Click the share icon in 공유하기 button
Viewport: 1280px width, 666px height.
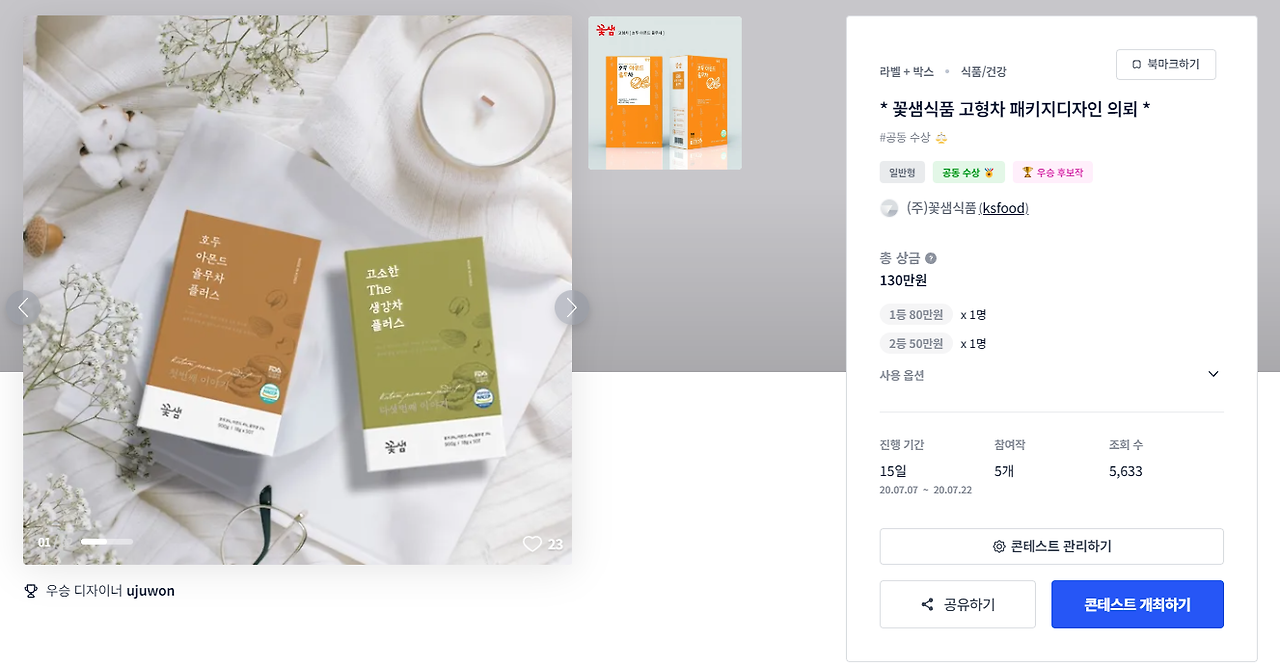tap(927, 605)
